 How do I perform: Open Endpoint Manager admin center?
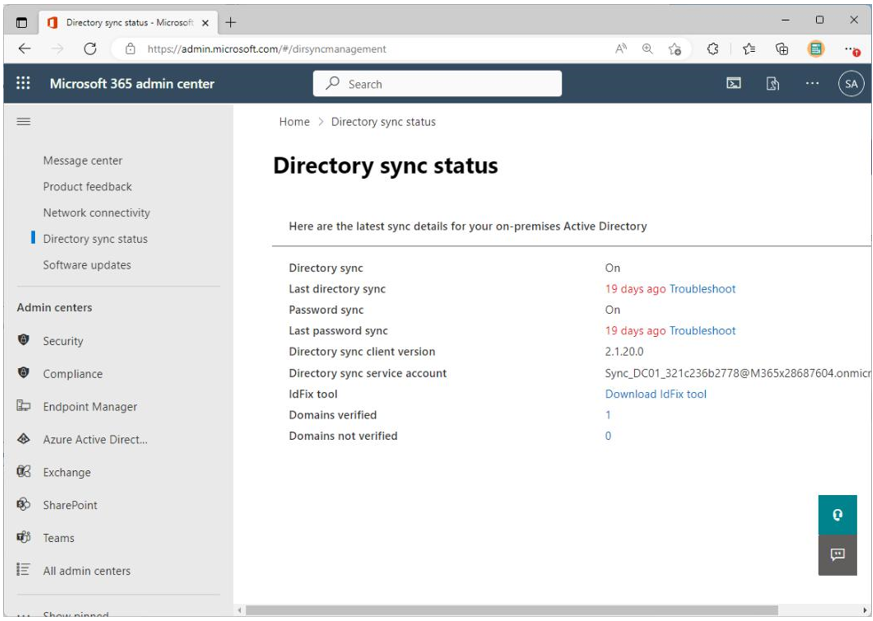[x=90, y=407]
